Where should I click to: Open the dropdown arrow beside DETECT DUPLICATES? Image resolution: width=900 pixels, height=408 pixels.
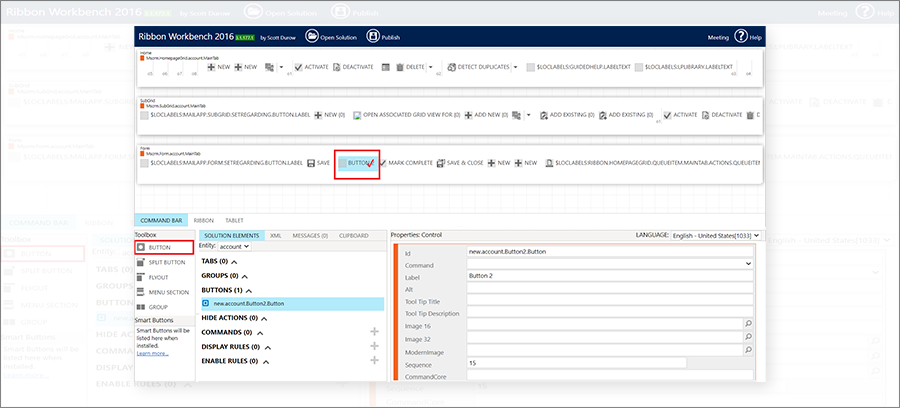point(515,68)
